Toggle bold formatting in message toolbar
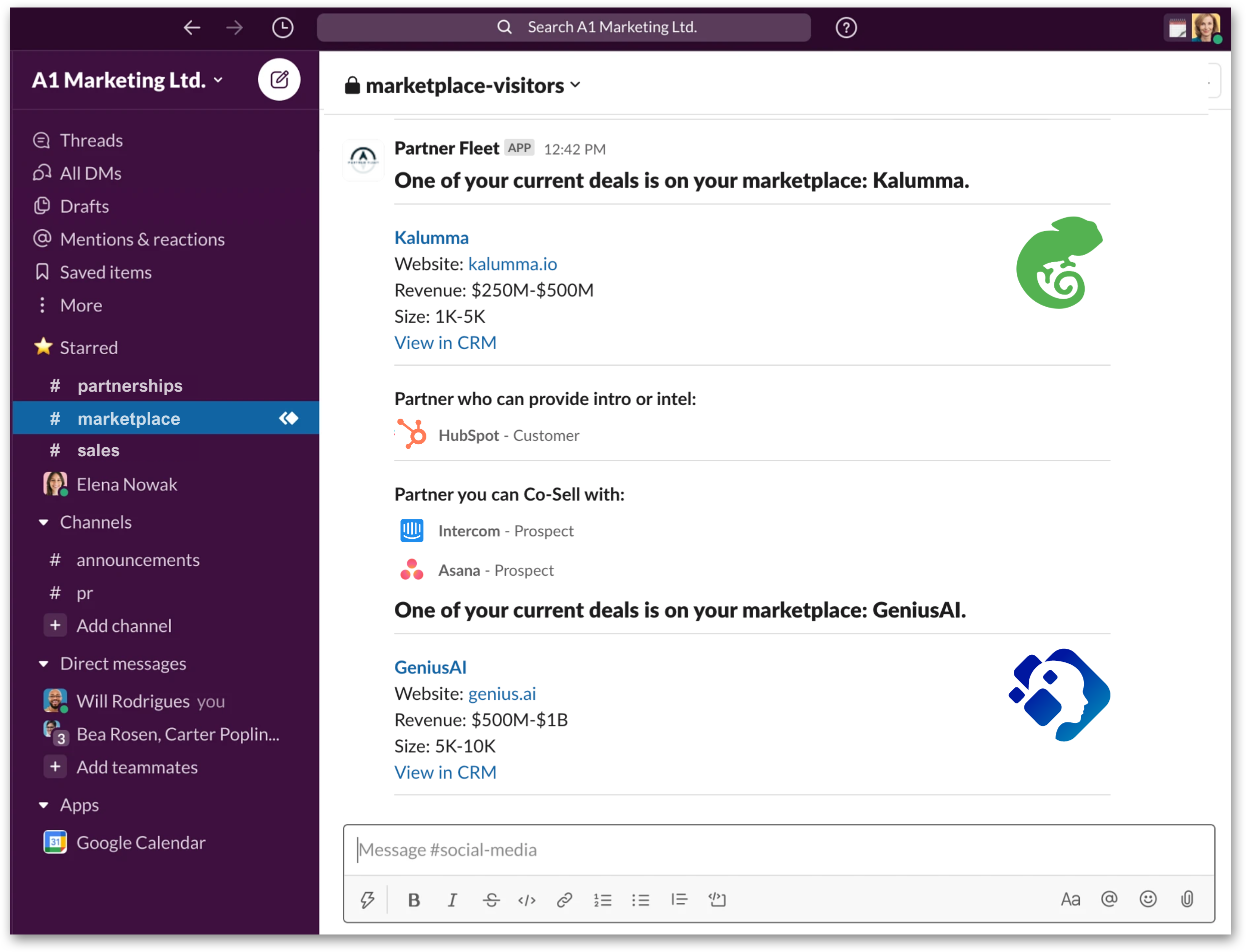Viewport: 1246px width, 952px height. (x=414, y=899)
